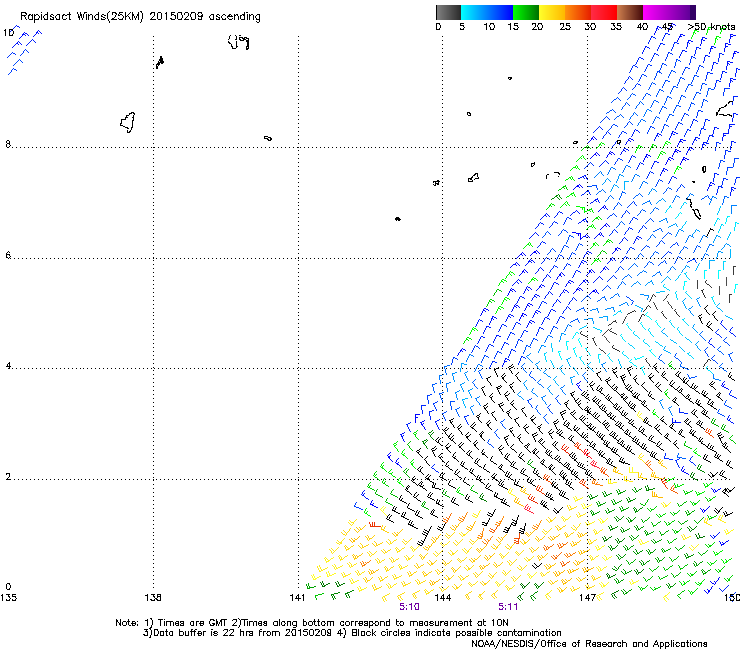Click the yellow 20-25 knots legend swatch
This screenshot has width=740, height=650.
pos(552,12)
